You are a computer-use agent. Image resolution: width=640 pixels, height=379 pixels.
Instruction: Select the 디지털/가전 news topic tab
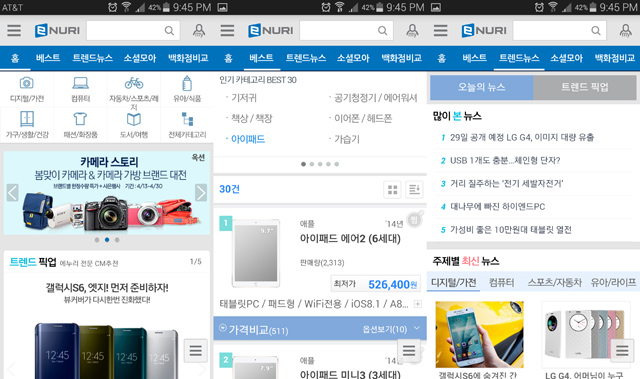pos(454,282)
